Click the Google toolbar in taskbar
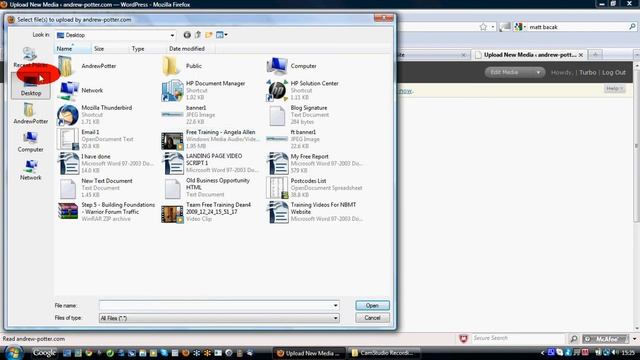The width and height of the screenshot is (640, 360). 44,353
